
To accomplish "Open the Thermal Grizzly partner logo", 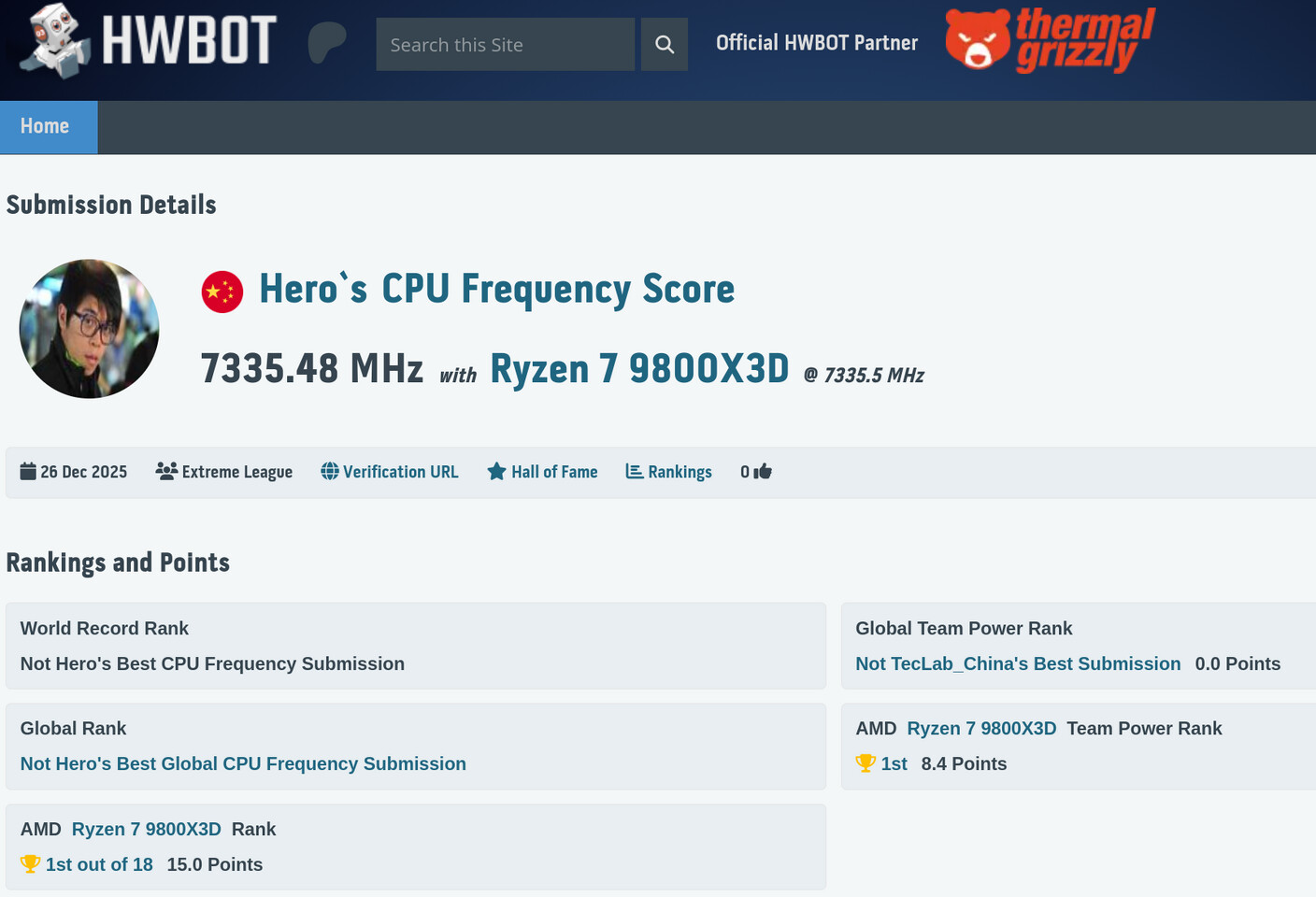I will point(1050,41).
